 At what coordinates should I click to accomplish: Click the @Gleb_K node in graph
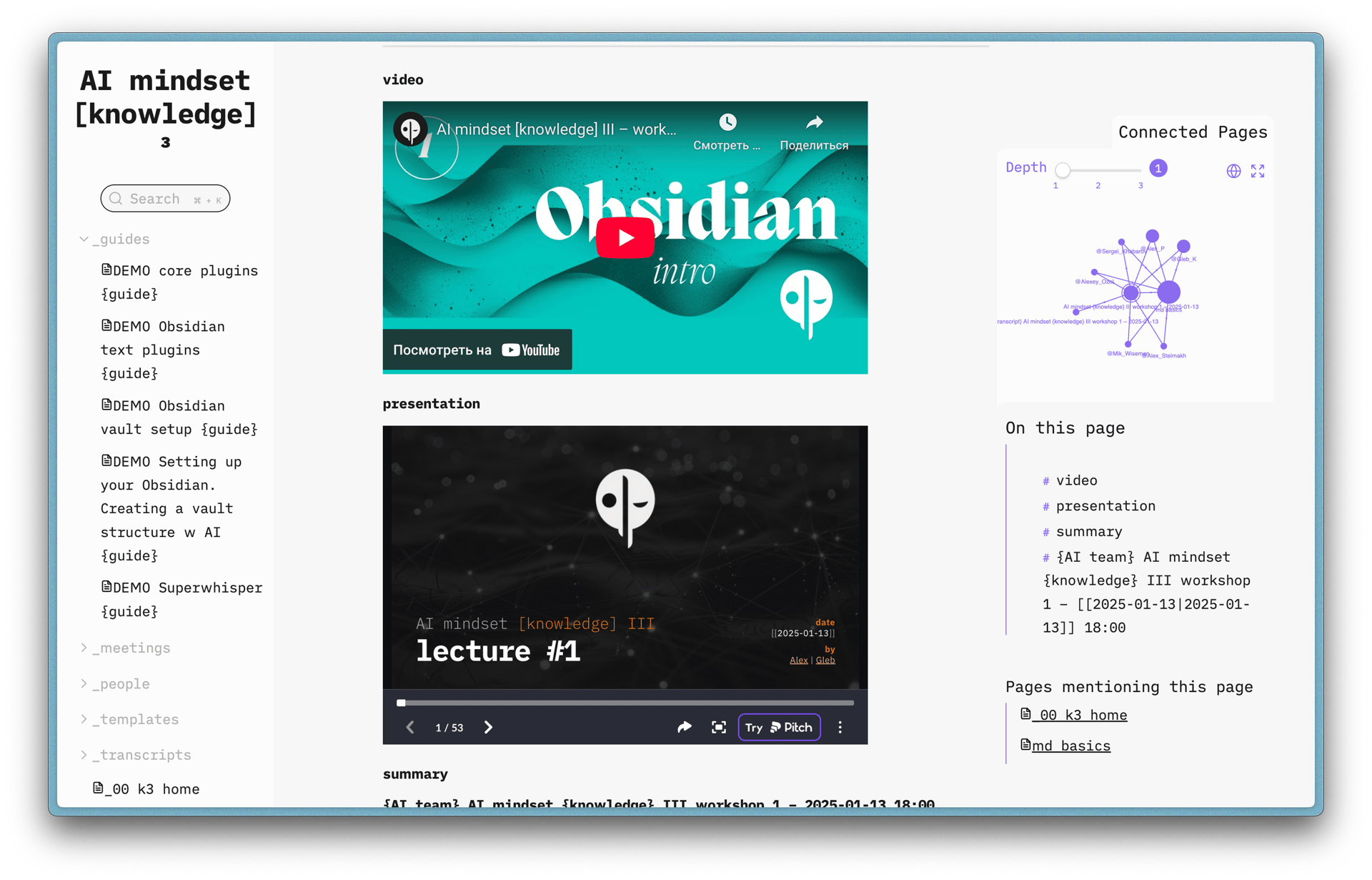[x=1183, y=247]
